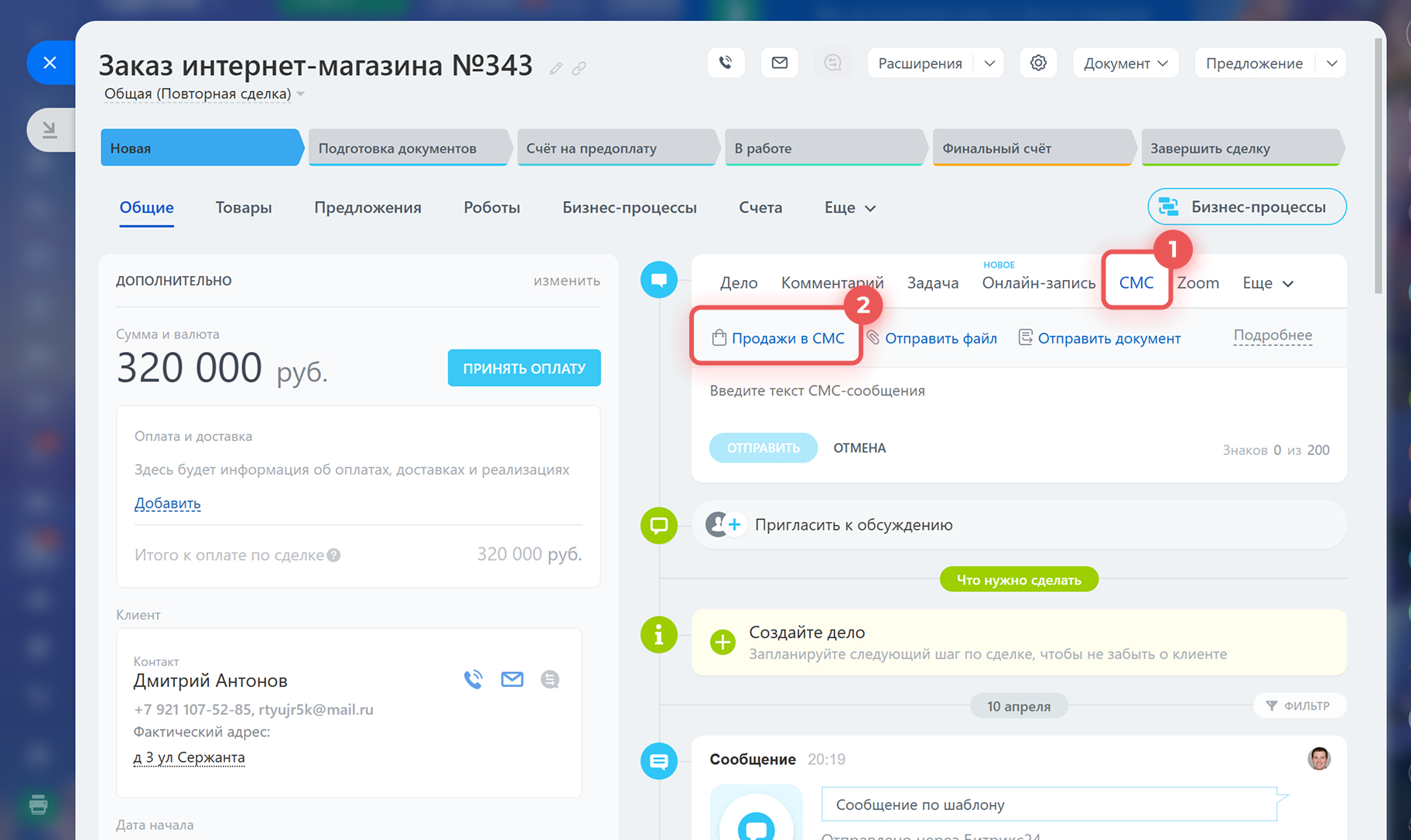This screenshot has width=1411, height=840.
Task: Select the Комментарий timeline tab
Action: pyautogui.click(x=832, y=283)
